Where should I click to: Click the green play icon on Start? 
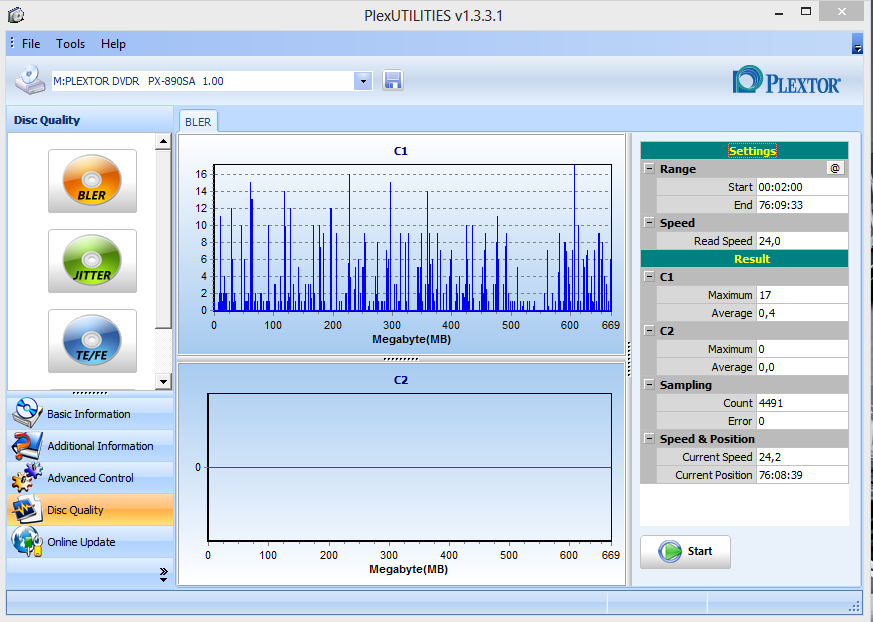tap(670, 551)
